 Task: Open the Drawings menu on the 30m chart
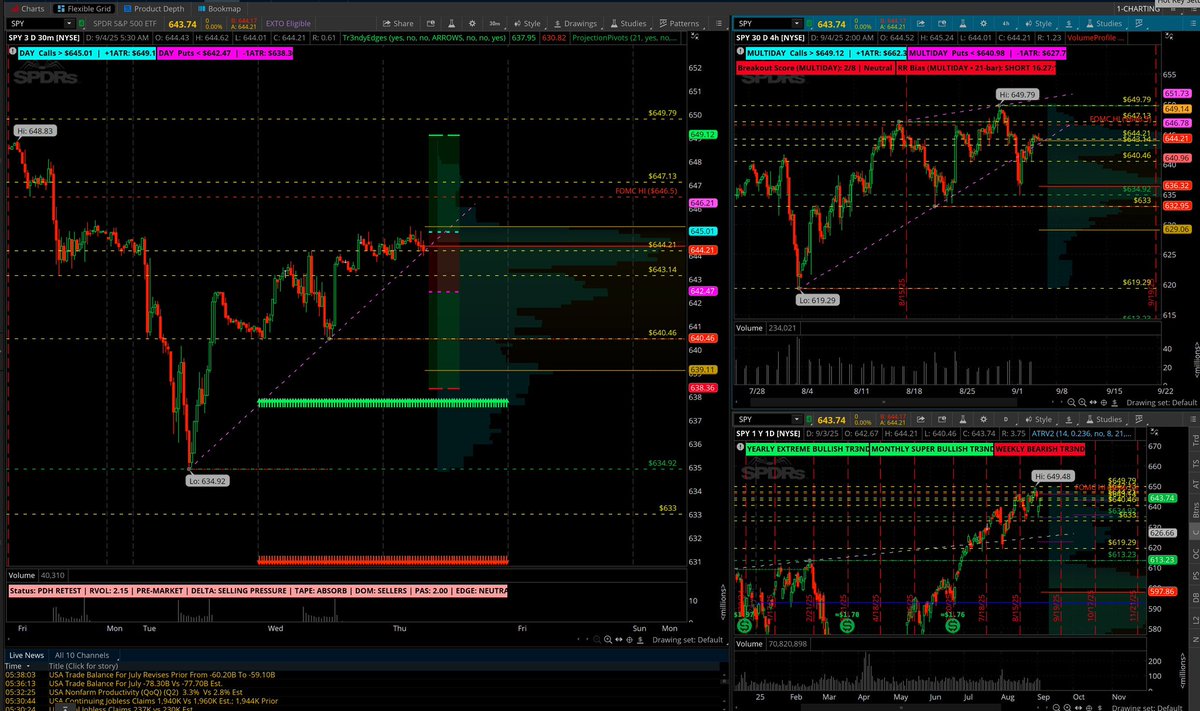click(x=574, y=24)
